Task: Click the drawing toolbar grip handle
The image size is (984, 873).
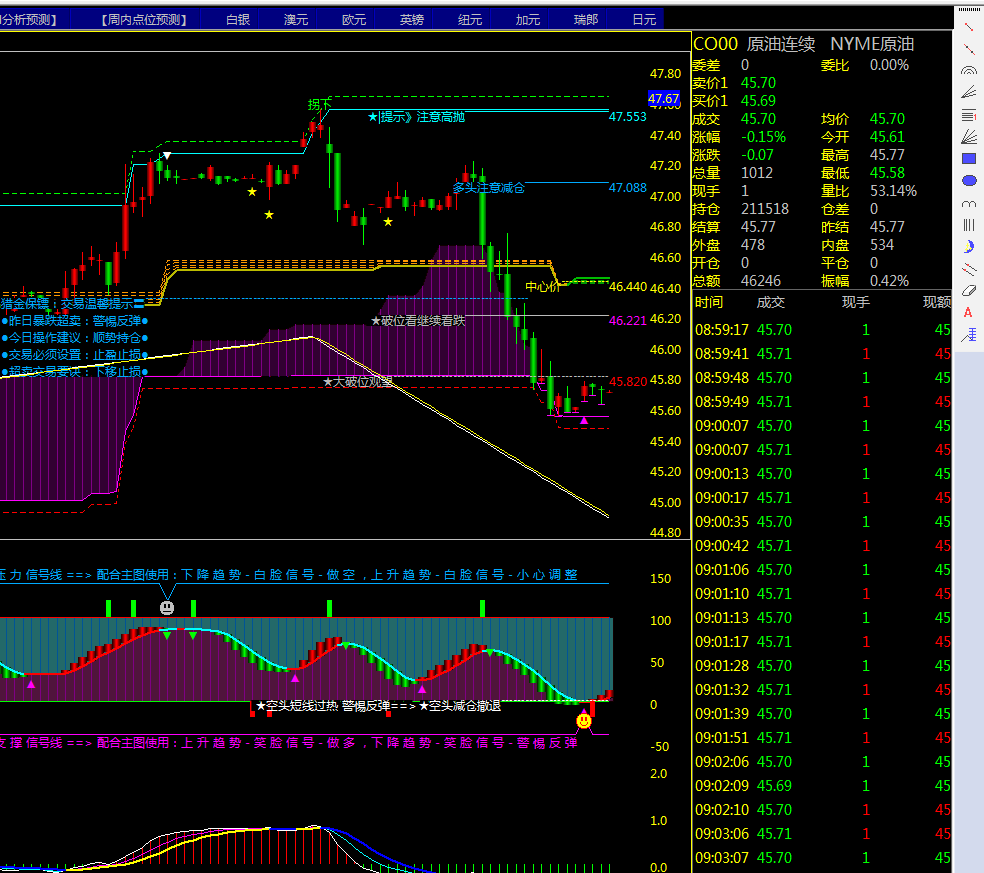Action: pos(969,9)
